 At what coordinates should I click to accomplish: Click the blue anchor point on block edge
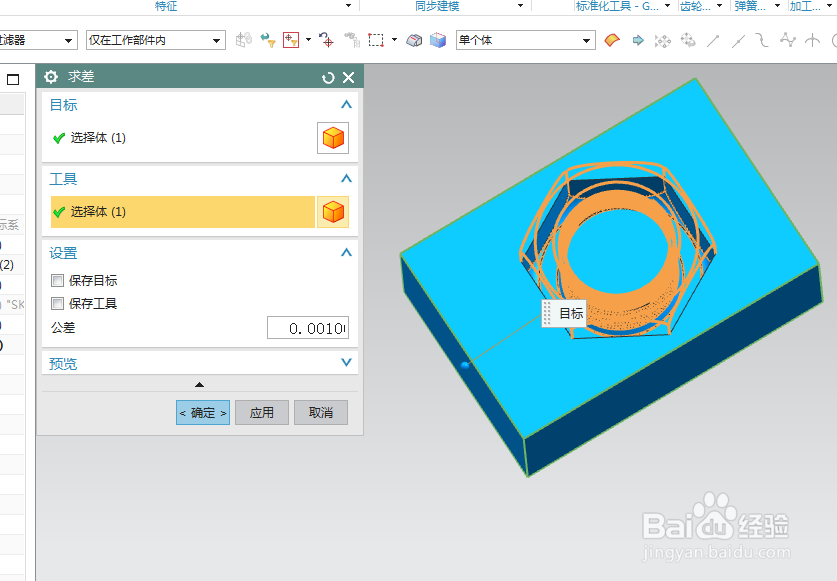pyautogui.click(x=465, y=365)
